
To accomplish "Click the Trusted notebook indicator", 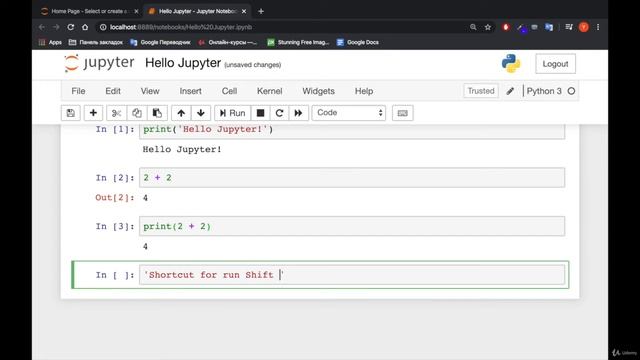I will [481, 91].
